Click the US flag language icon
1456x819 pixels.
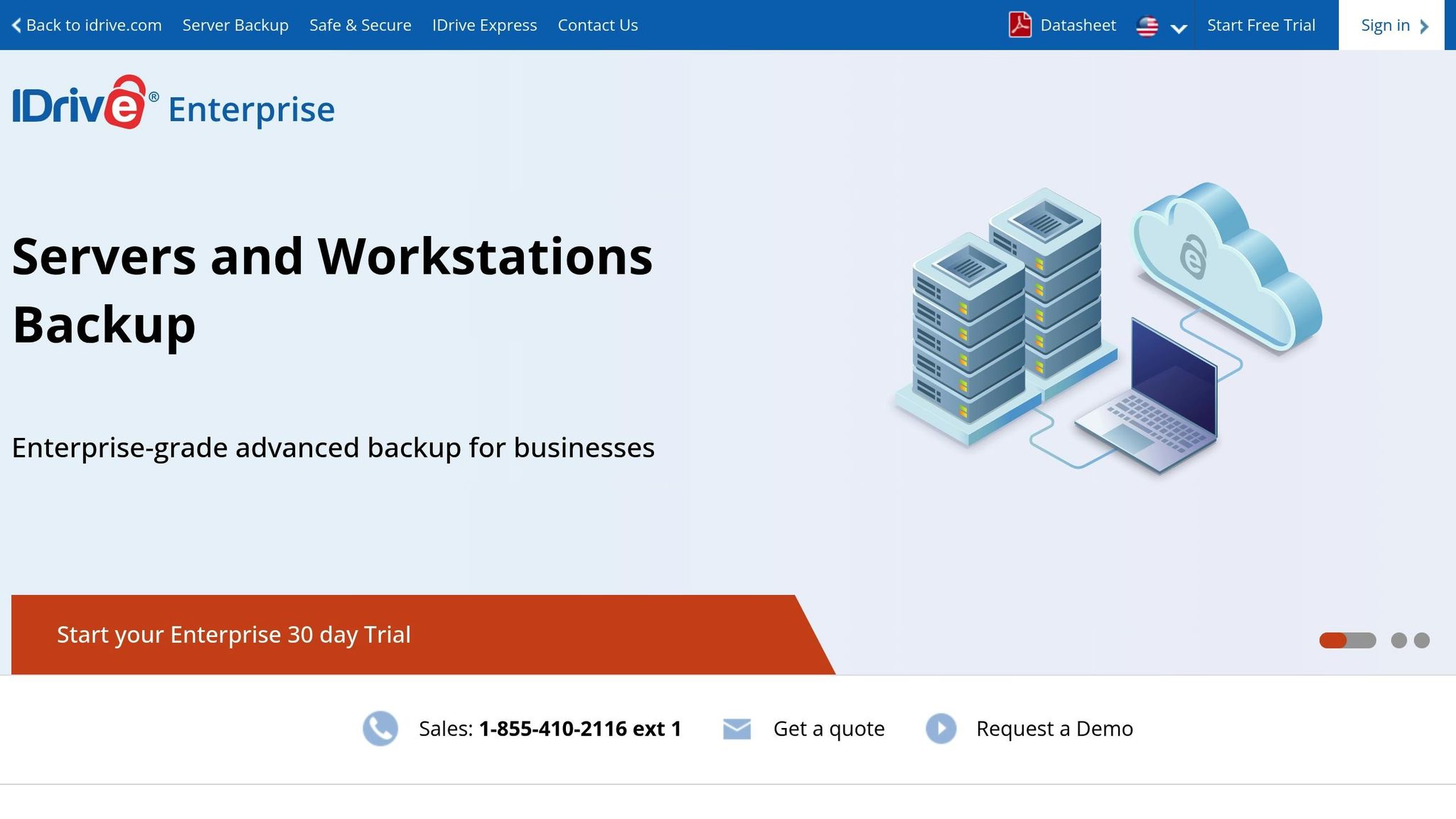[1147, 26]
